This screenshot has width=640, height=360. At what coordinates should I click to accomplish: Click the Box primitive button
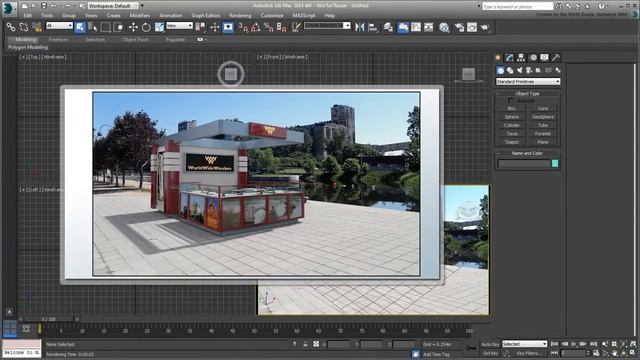tap(511, 109)
